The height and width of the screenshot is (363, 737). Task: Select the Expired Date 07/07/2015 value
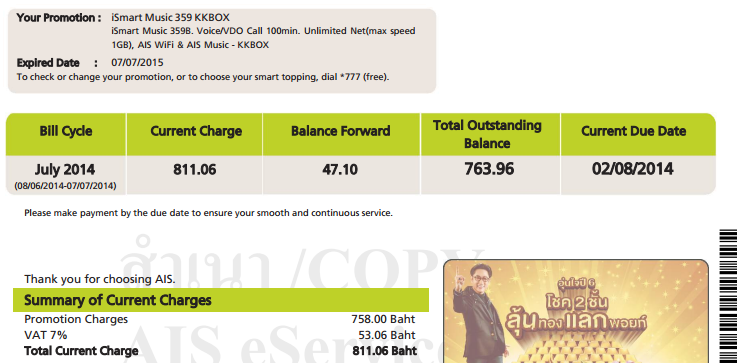[x=137, y=63]
